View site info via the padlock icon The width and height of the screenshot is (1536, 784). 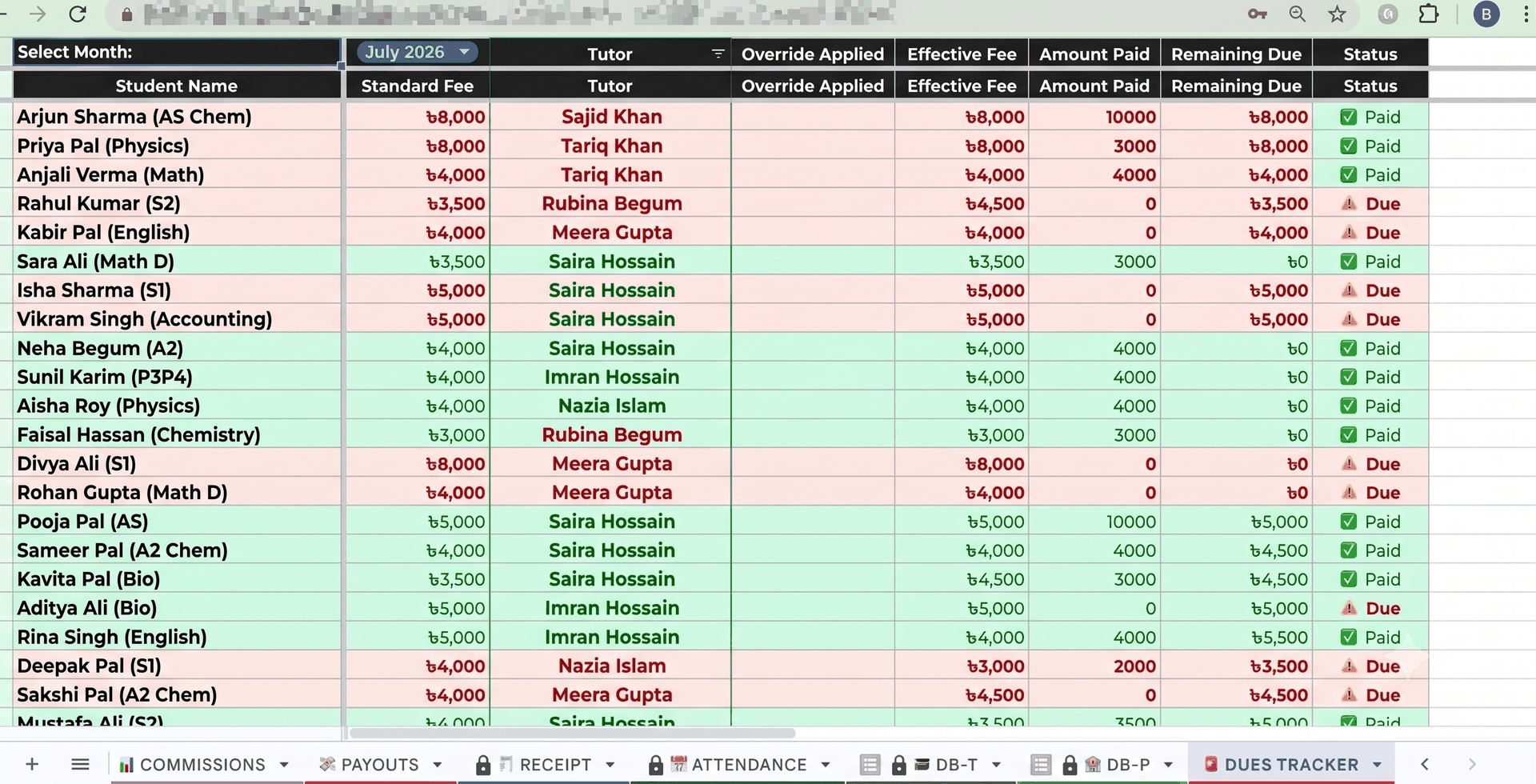pyautogui.click(x=126, y=14)
